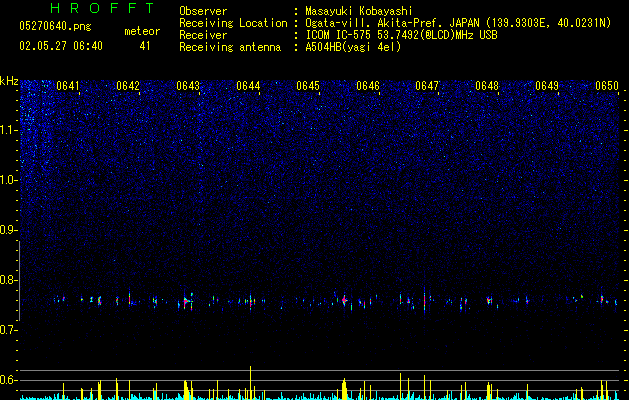Image resolution: width=629 pixels, height=400 pixels.
Task: Click the observer name Masayuki Kobayashi
Action: 359,11
